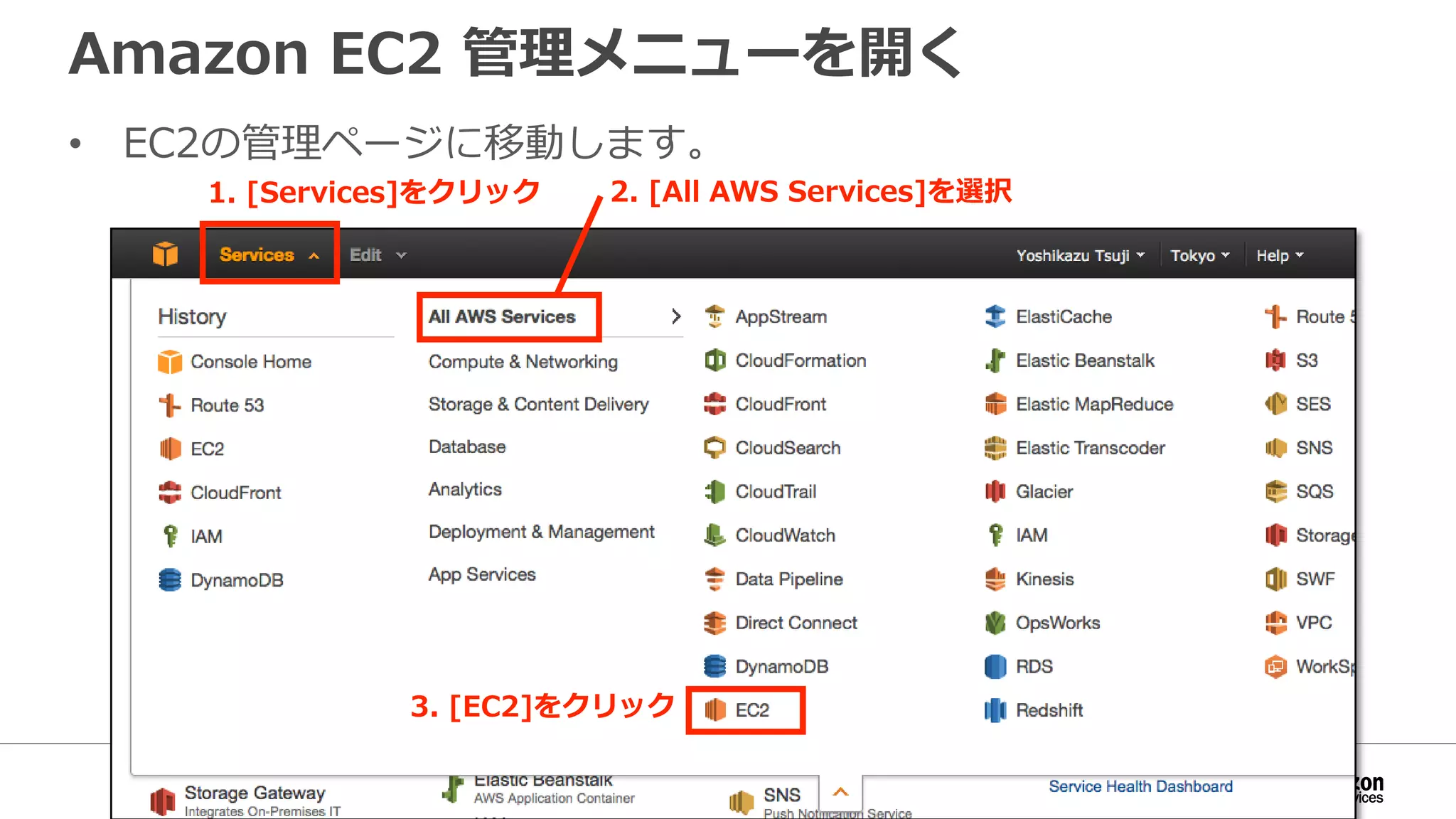Click the Direct Connect icon
Screen dimensions: 1456x819
click(x=714, y=623)
